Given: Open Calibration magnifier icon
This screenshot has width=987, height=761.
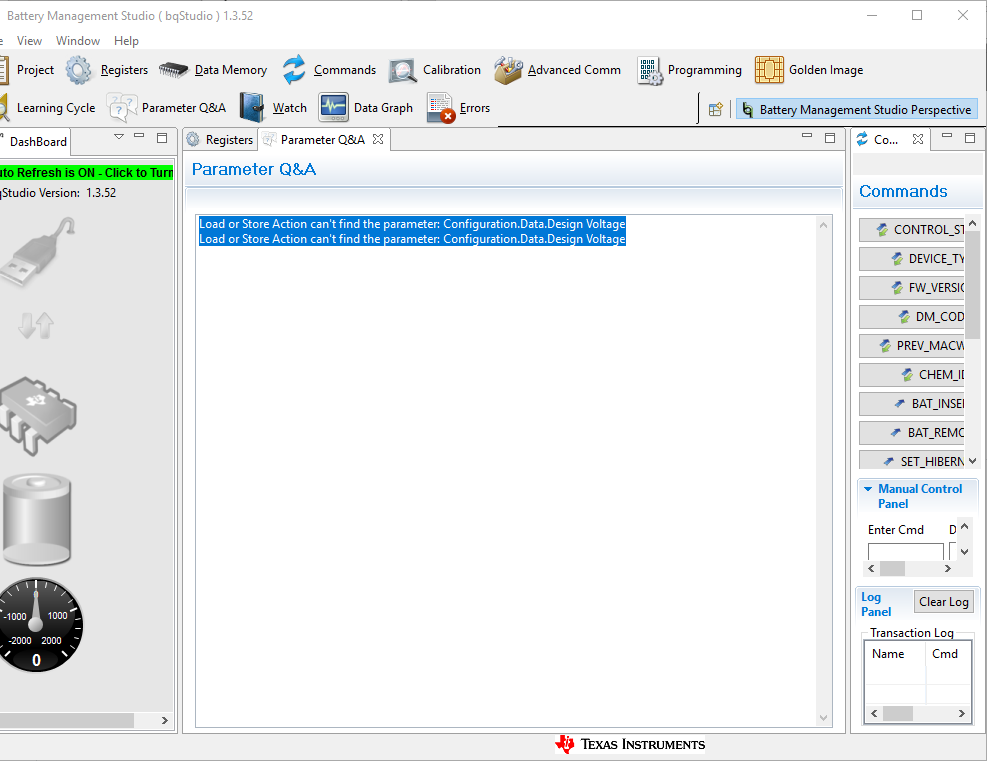Looking at the screenshot, I should (x=403, y=70).
